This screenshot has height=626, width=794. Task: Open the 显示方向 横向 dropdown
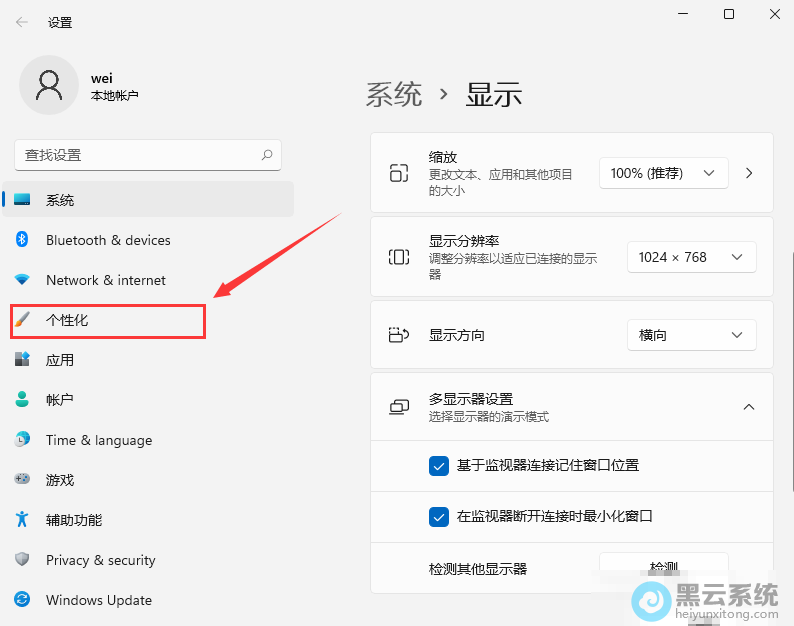(691, 335)
